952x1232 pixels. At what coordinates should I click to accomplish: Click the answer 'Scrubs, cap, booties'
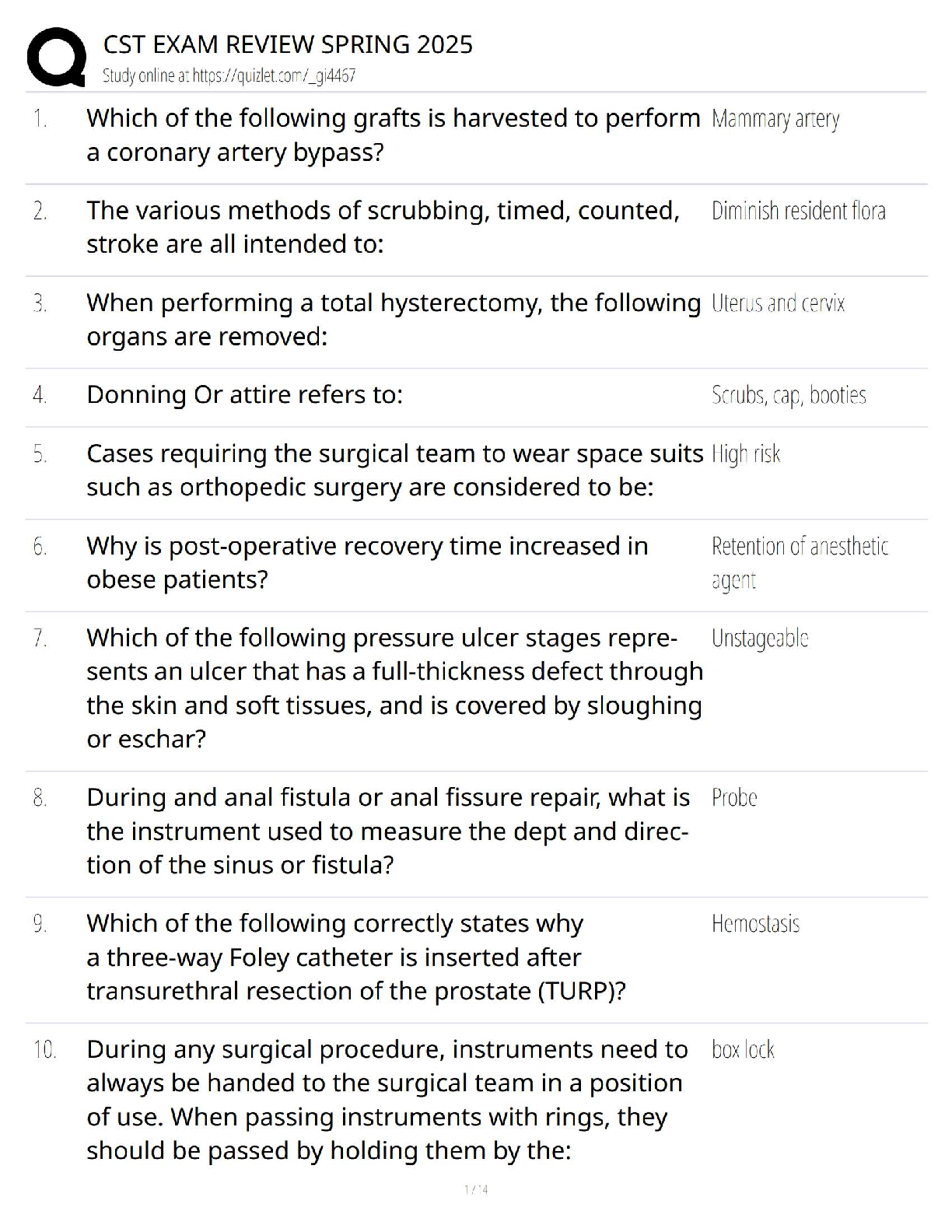[789, 395]
